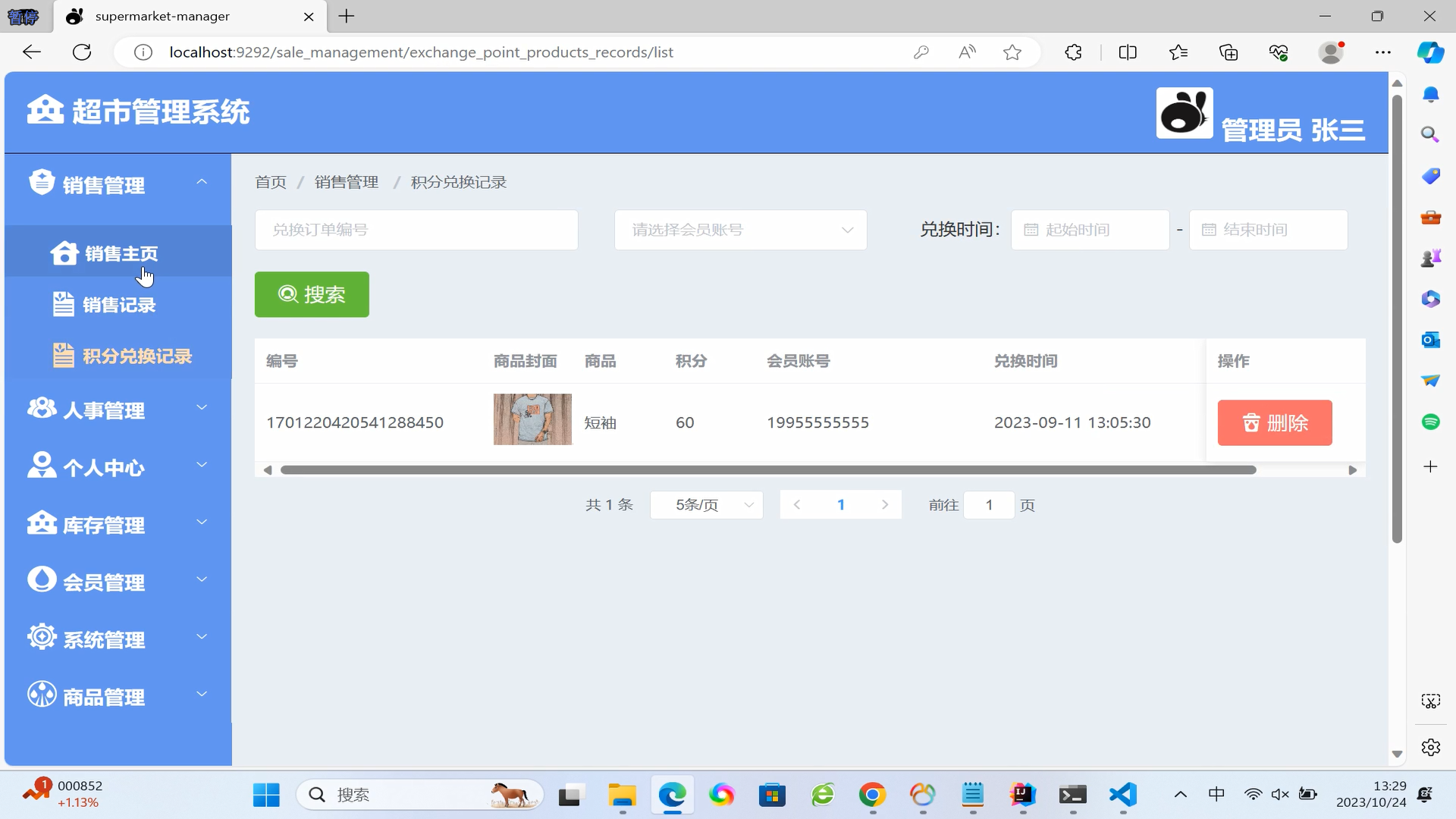Click the table's horizontal scrollbar
This screenshot has height=819, width=1456.
click(767, 470)
